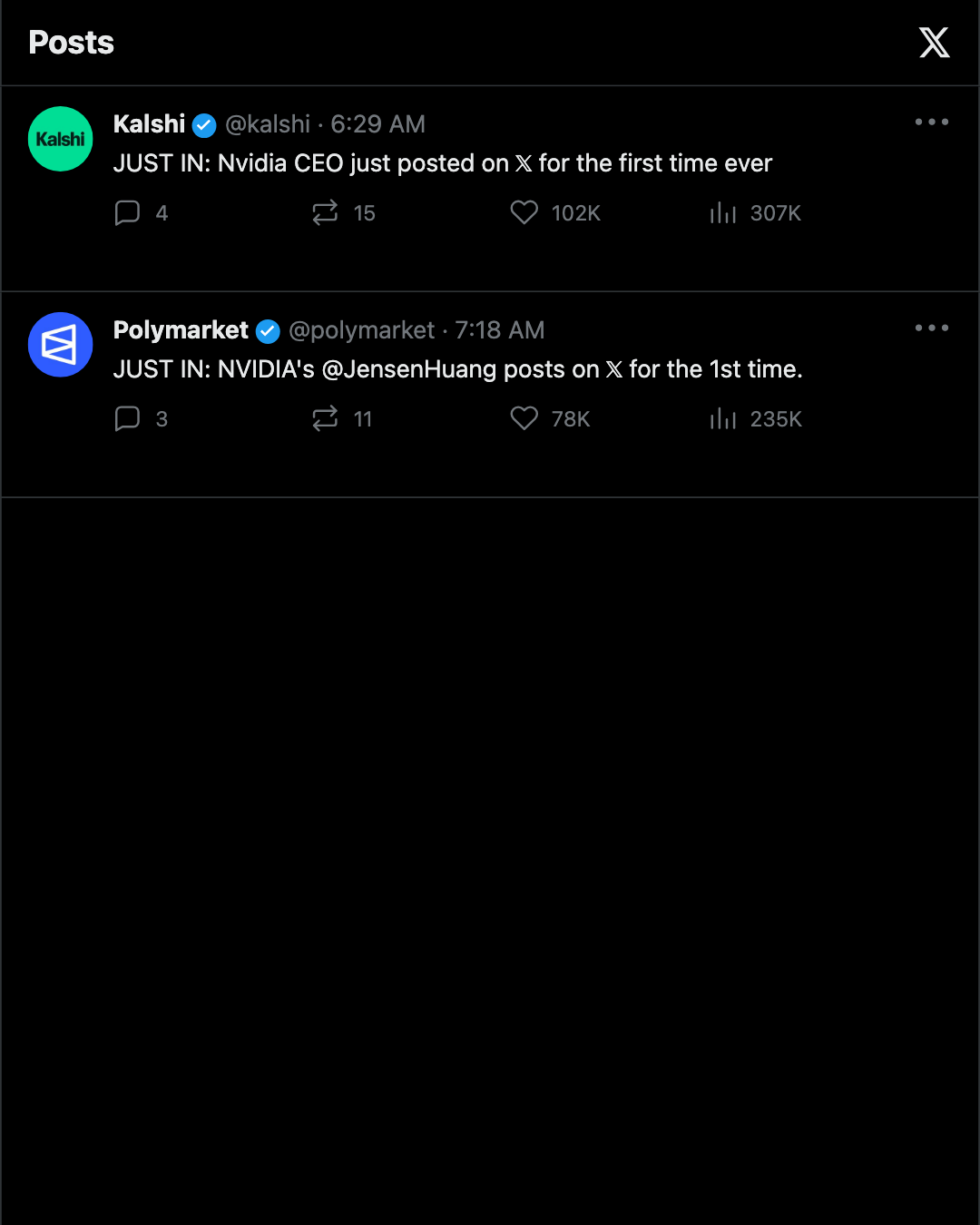Visit the @polymarket handle link
This screenshot has height=1225, width=980.
[x=361, y=330]
